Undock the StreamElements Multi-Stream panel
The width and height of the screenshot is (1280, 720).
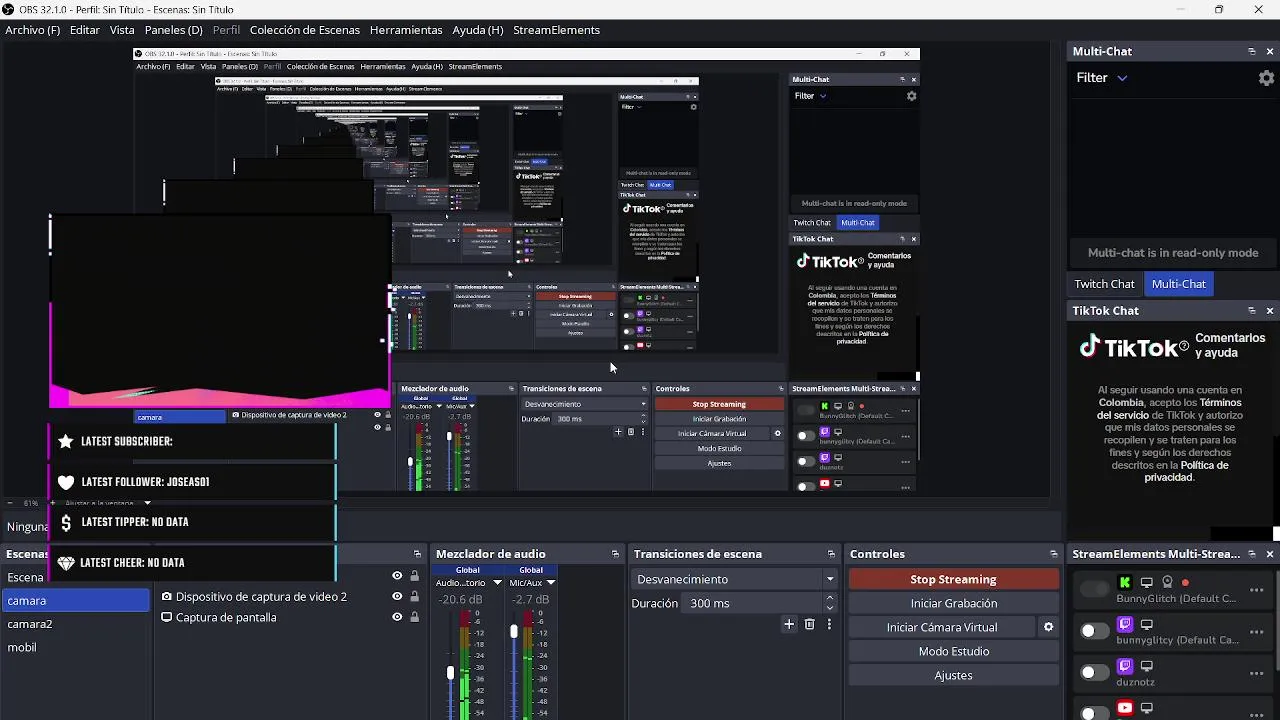[x=1251, y=554]
